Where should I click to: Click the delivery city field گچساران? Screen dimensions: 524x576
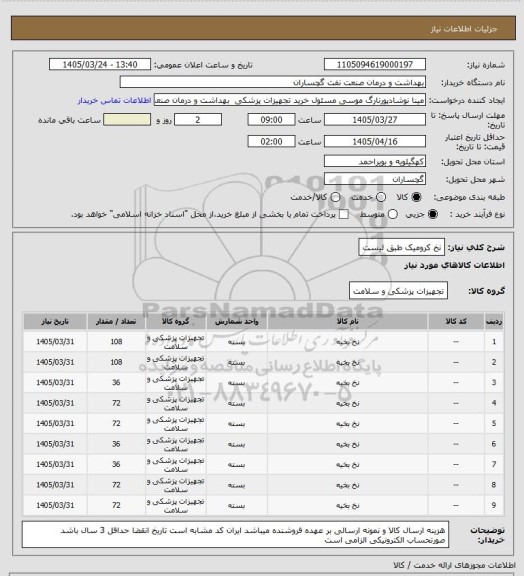tap(375, 179)
